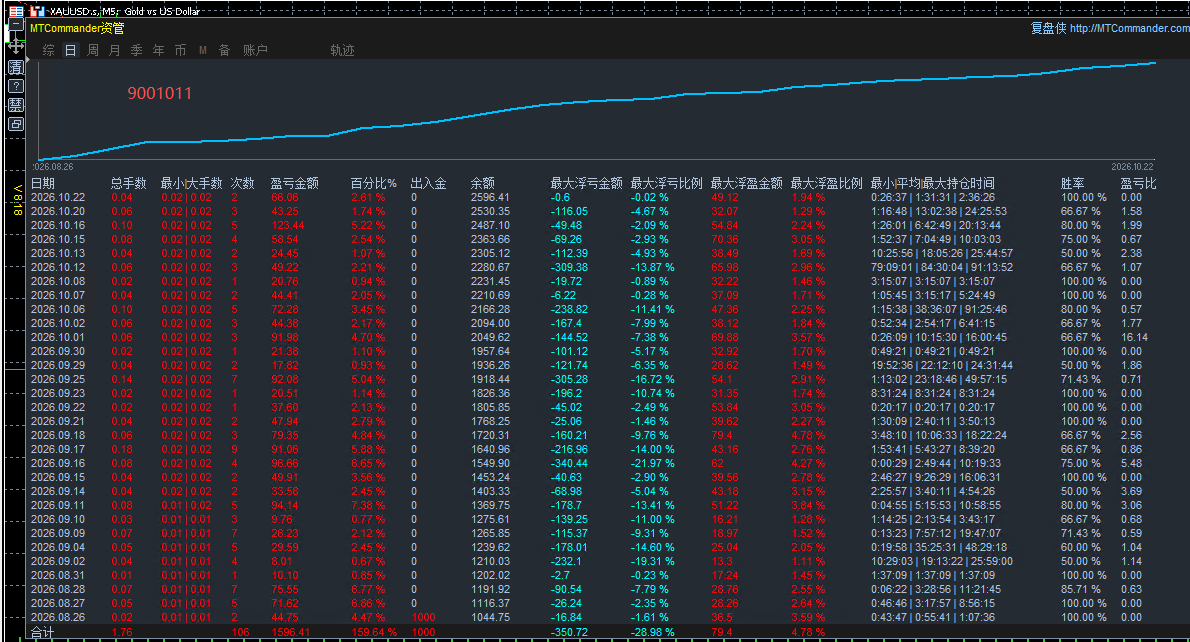
Task: Select the 备 tab
Action: (225, 50)
